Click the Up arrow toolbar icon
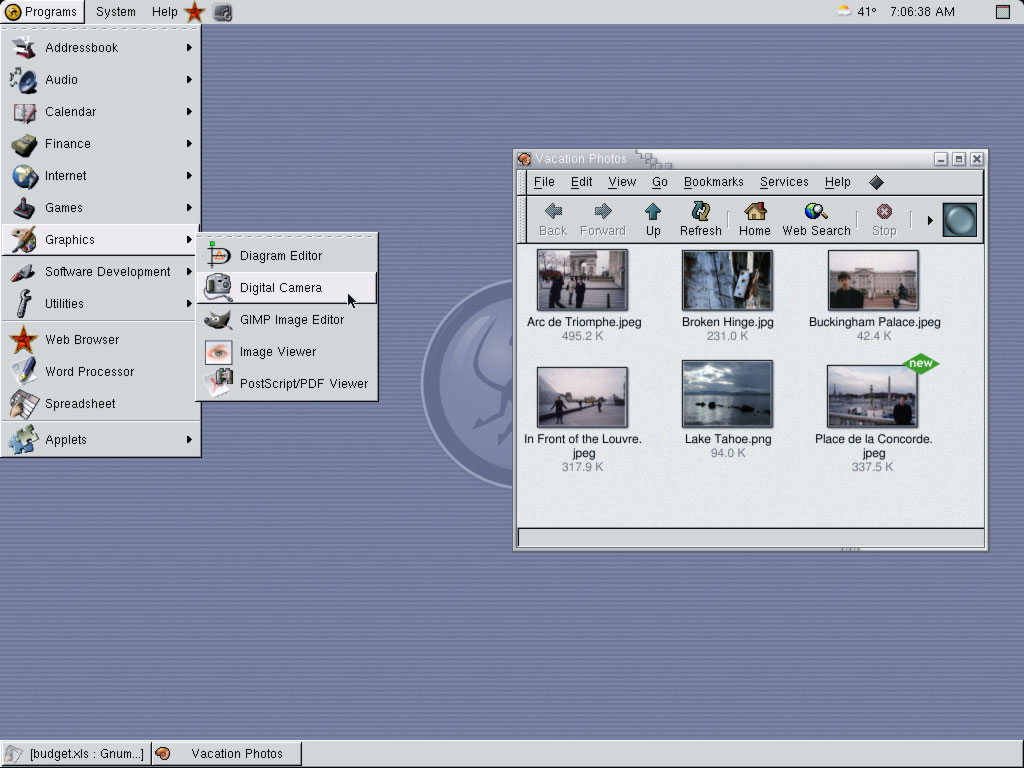 pyautogui.click(x=653, y=218)
